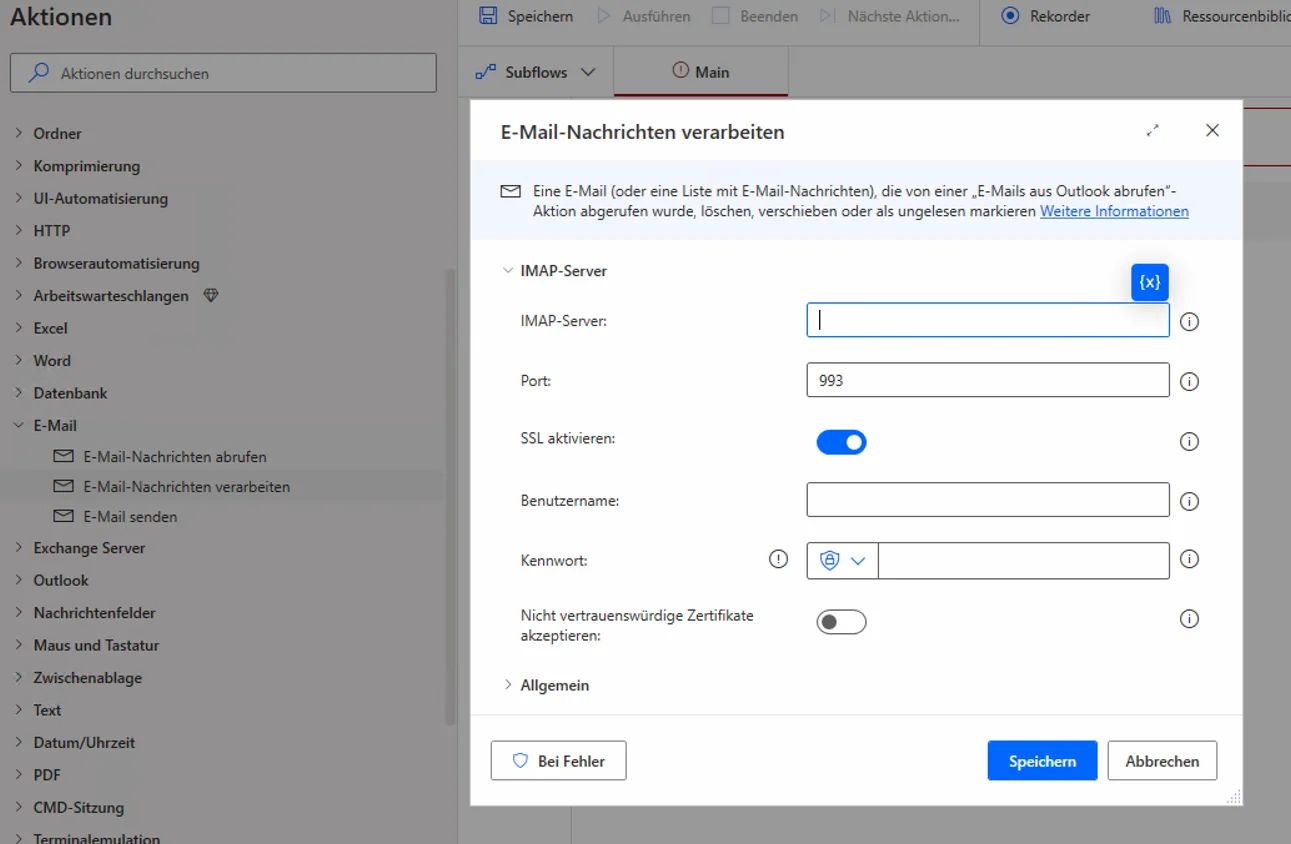This screenshot has height=844, width=1291.
Task: Expand the Outlook actions group
Action: [18, 580]
